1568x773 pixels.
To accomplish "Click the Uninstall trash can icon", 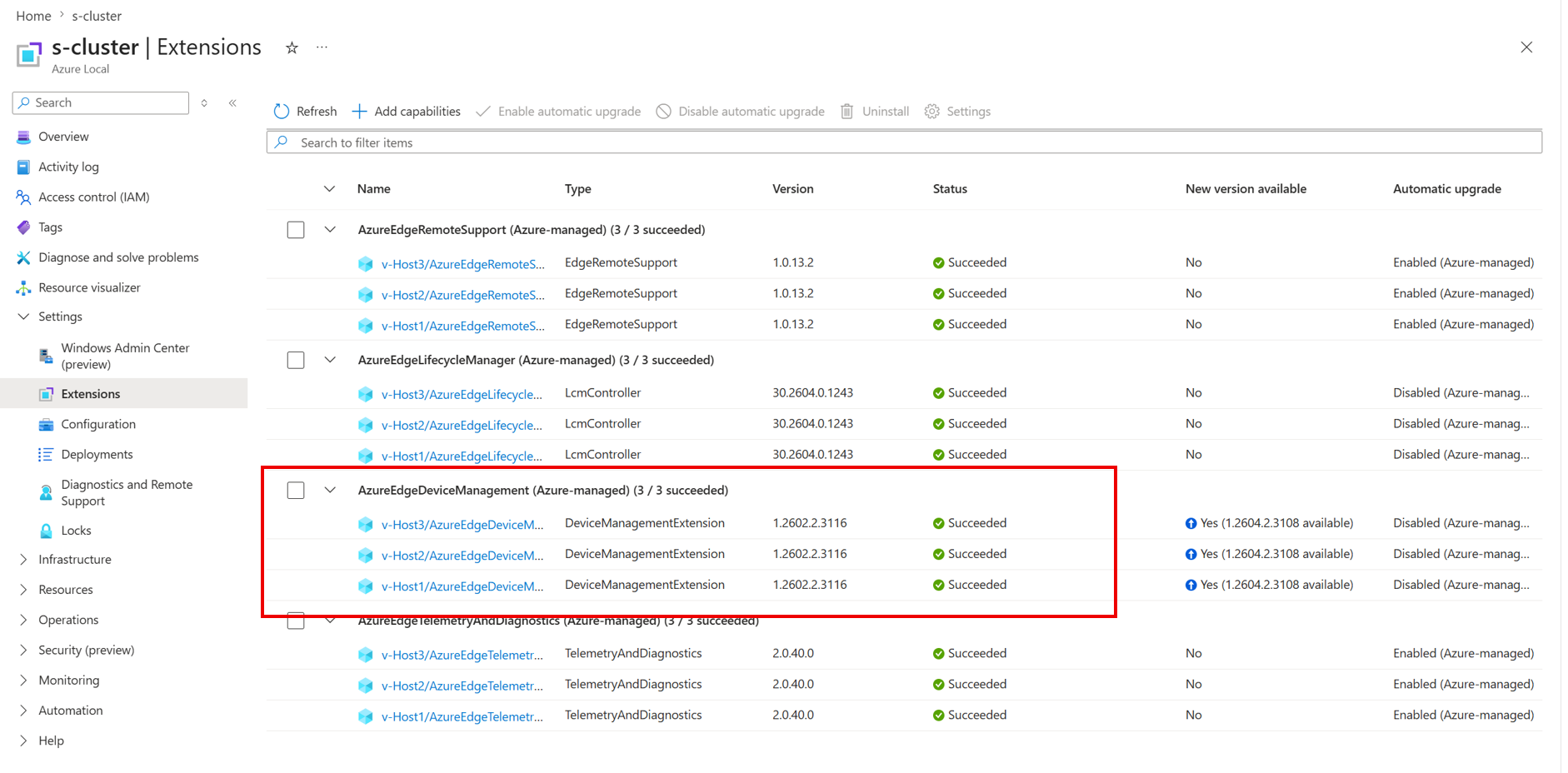I will click(846, 112).
